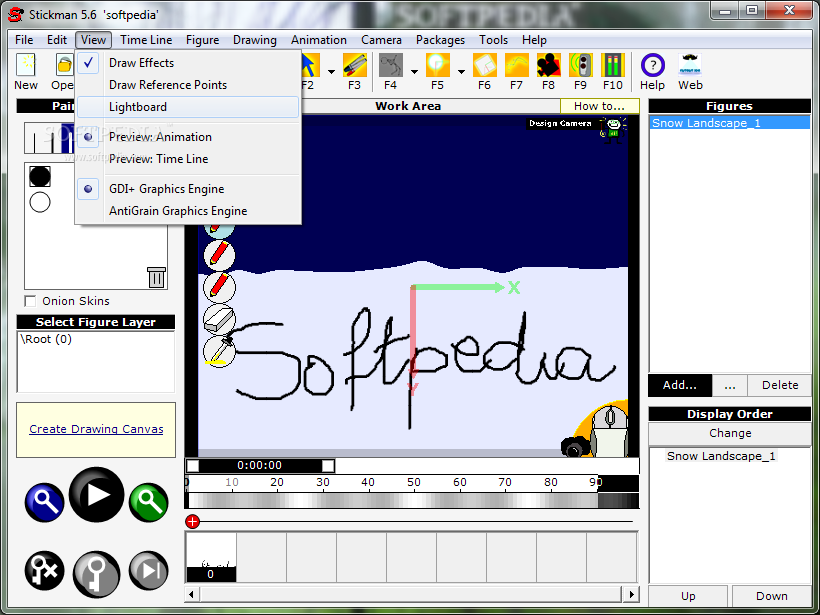Screen dimensions: 820x615
Task: Click the trash can icon in paint panel
Action: (x=156, y=277)
